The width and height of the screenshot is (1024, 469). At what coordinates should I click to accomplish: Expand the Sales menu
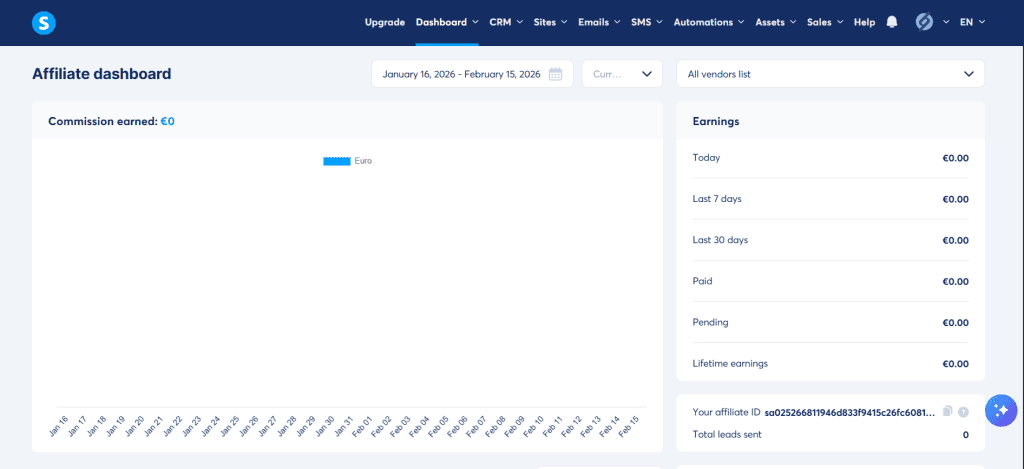[x=825, y=22]
